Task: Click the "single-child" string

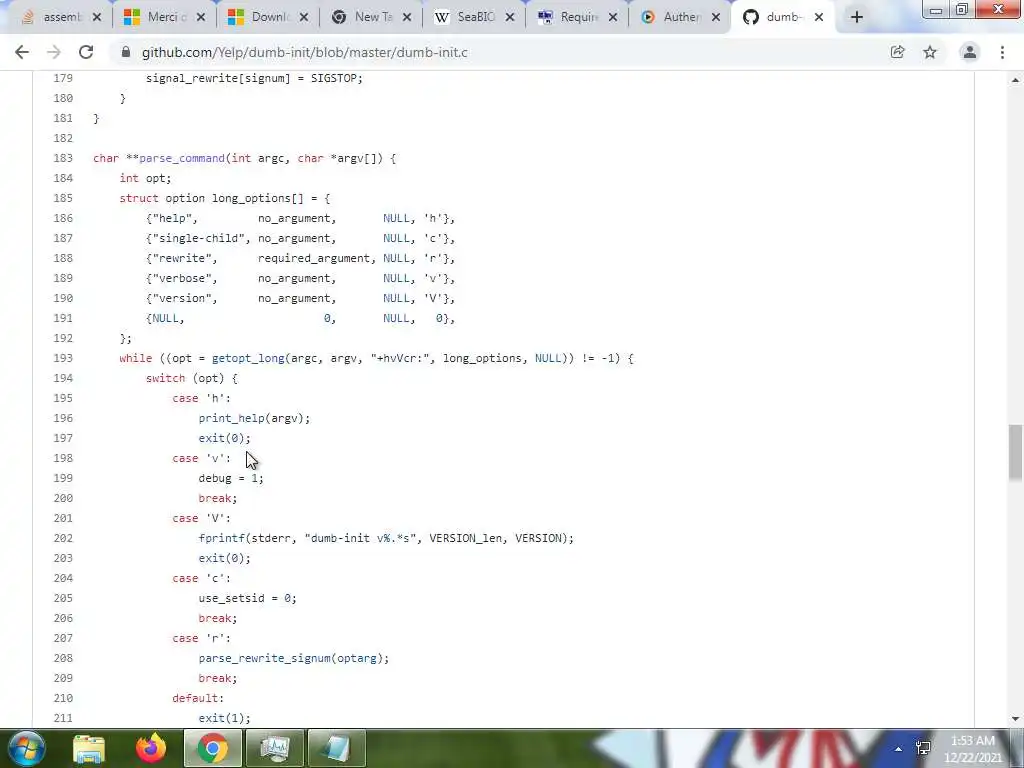Action: [198, 238]
